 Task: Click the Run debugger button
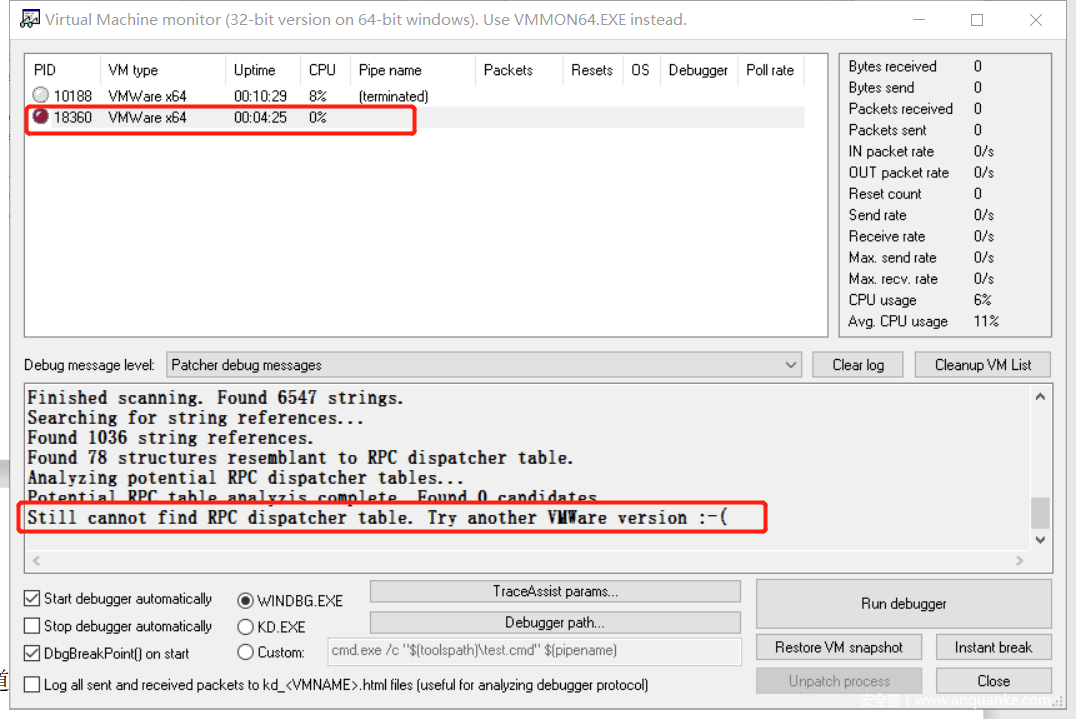(903, 604)
